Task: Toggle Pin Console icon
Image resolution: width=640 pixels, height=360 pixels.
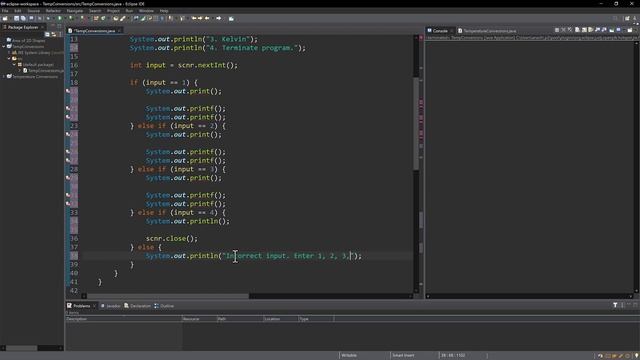Action: [611, 30]
